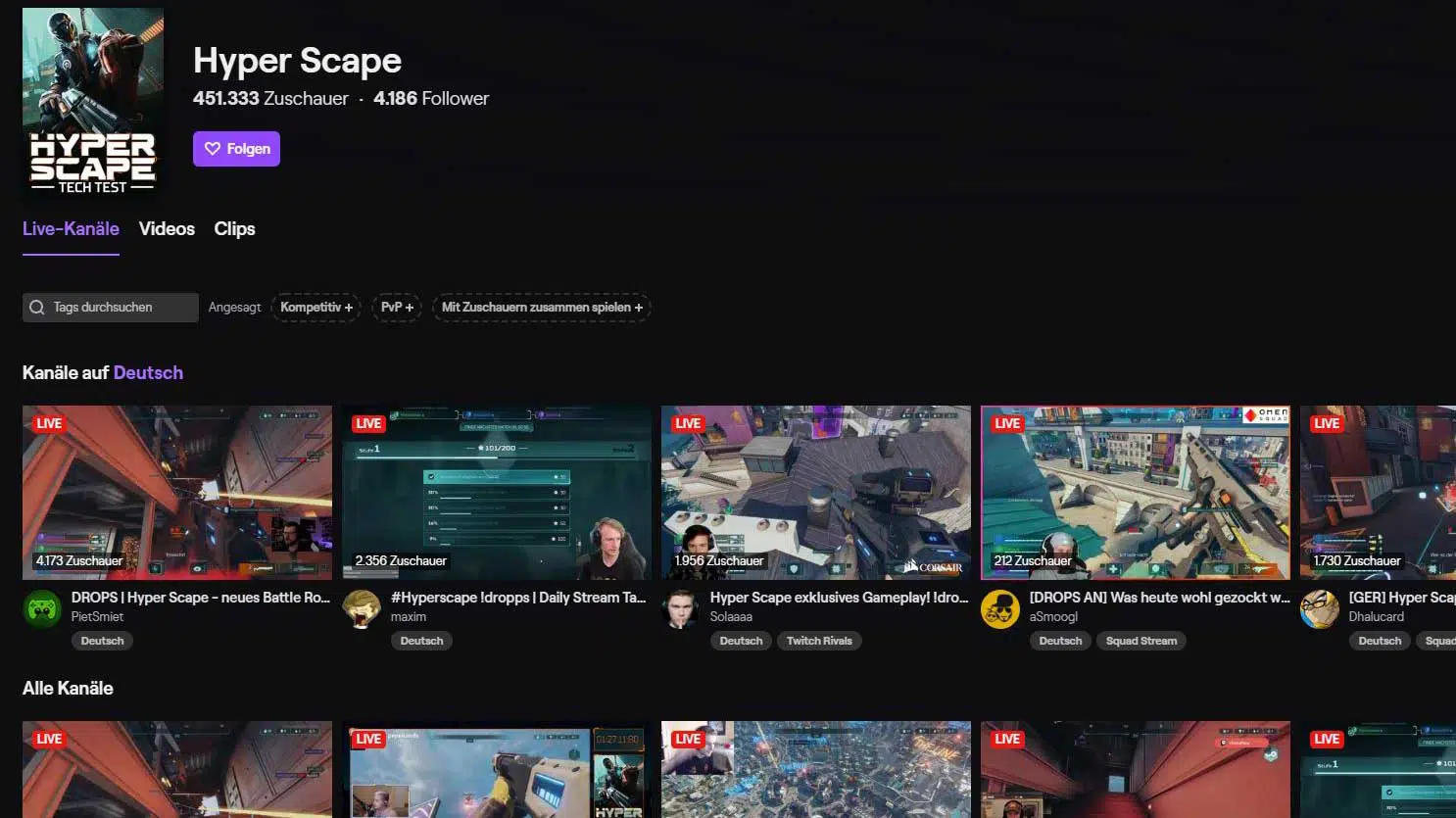Click the Deutsch tag under maxim
Viewport: 1456px width, 818px height.
421,641
